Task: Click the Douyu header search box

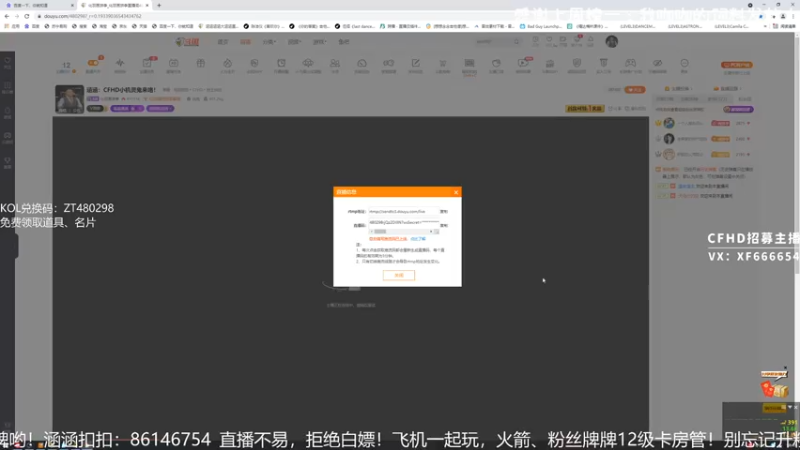Action: pyautogui.click(x=497, y=42)
